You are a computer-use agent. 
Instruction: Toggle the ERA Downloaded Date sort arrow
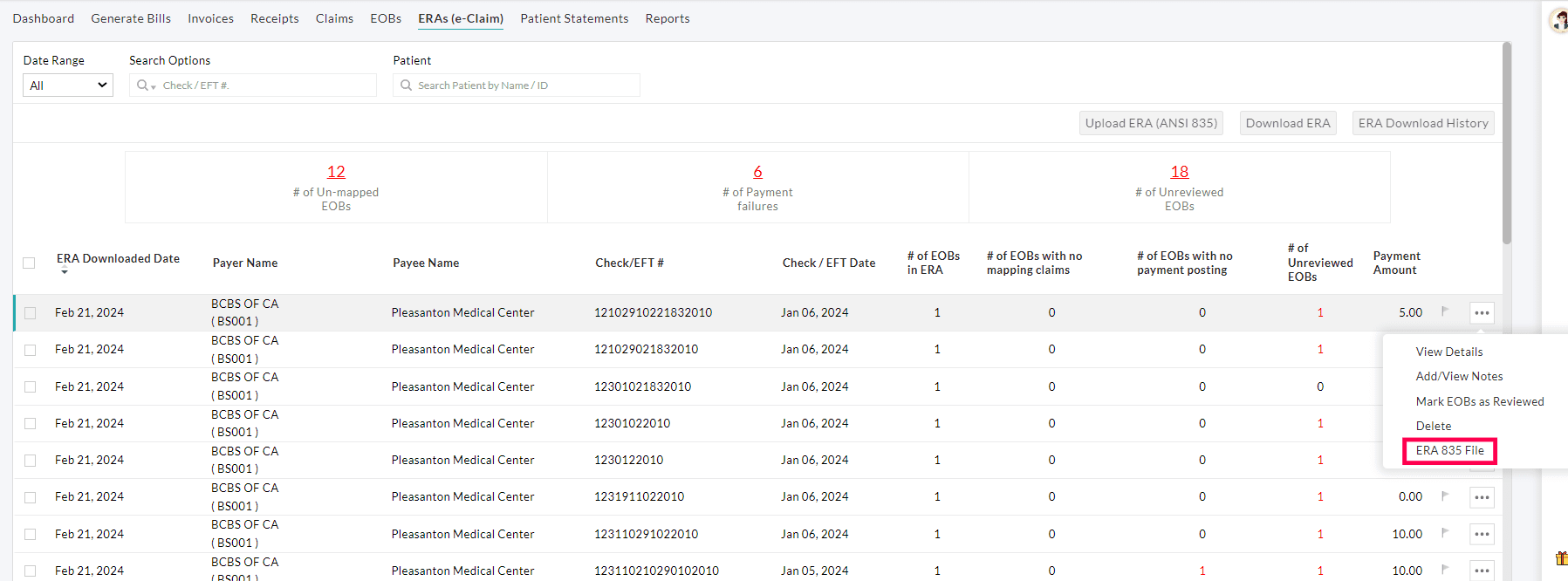[x=65, y=272]
